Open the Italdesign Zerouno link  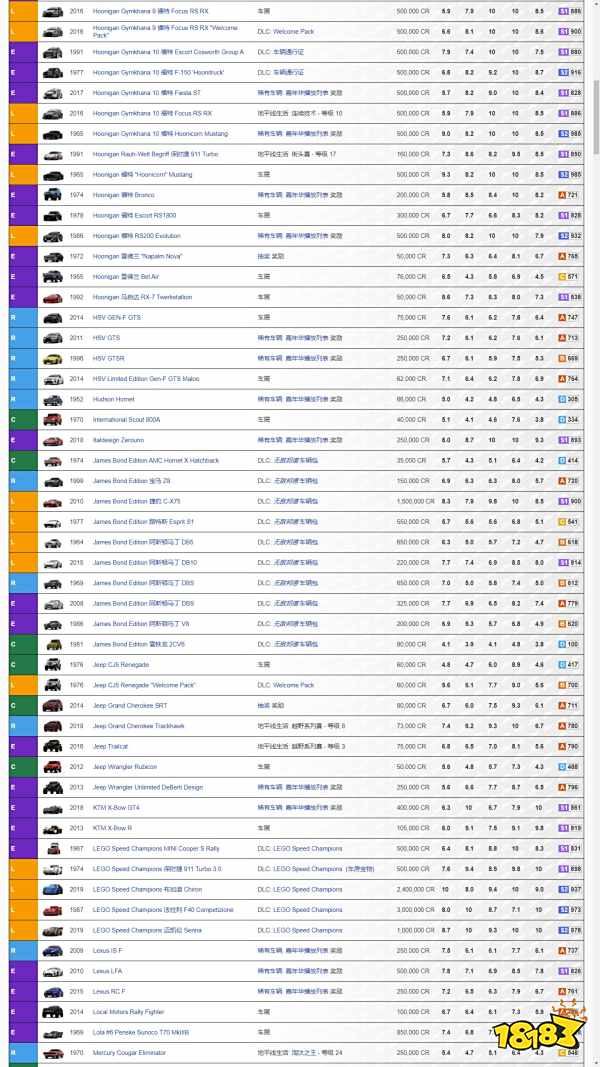118,440
